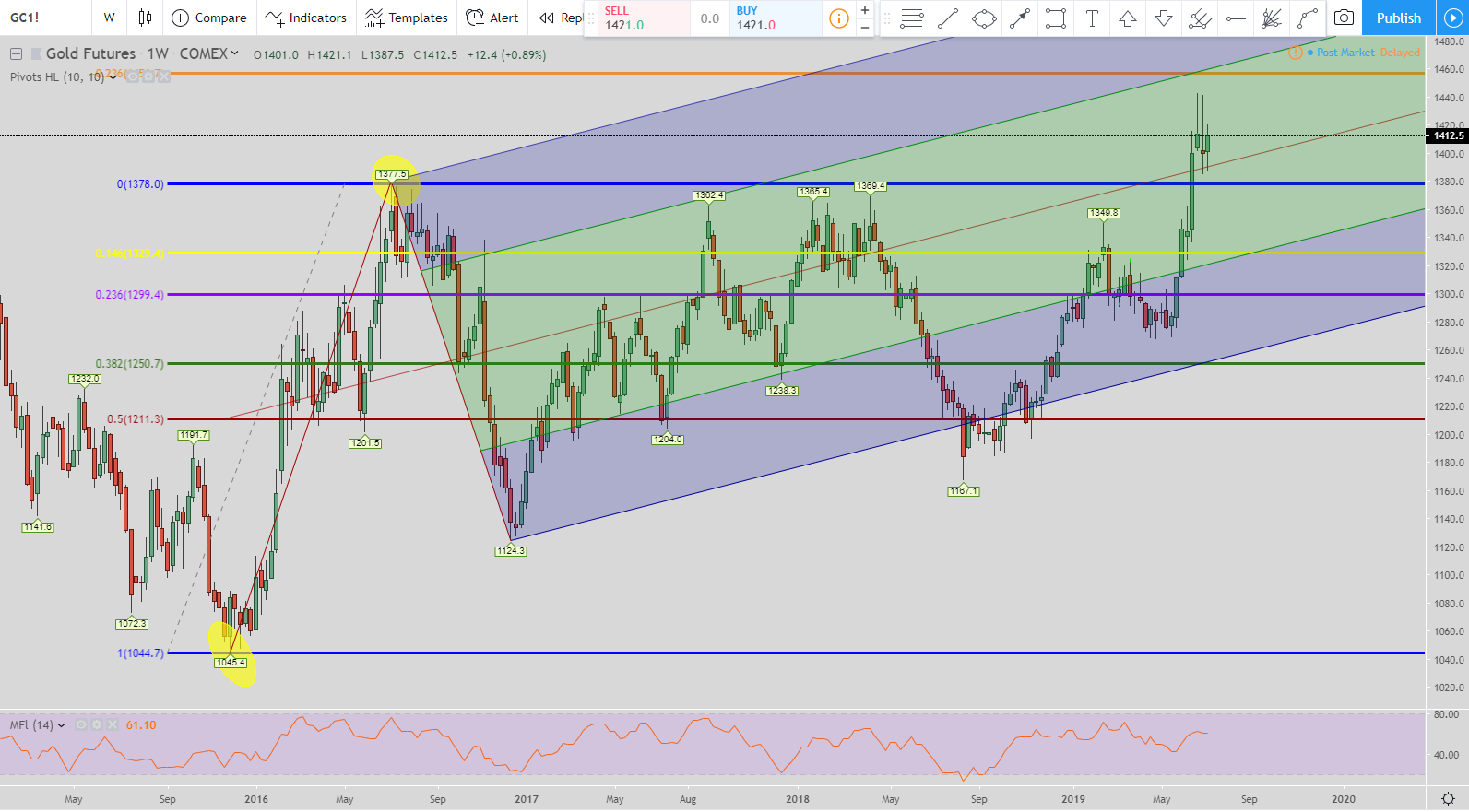Click the Delayed data notice
The image size is (1469, 812).
1400,53
